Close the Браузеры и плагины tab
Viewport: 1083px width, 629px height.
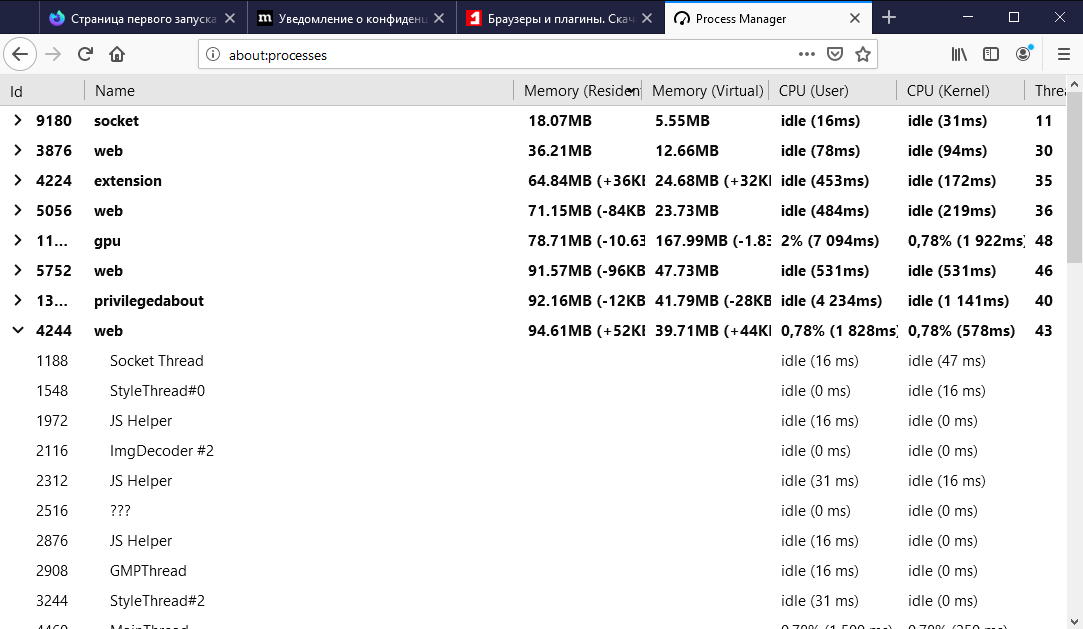point(646,18)
